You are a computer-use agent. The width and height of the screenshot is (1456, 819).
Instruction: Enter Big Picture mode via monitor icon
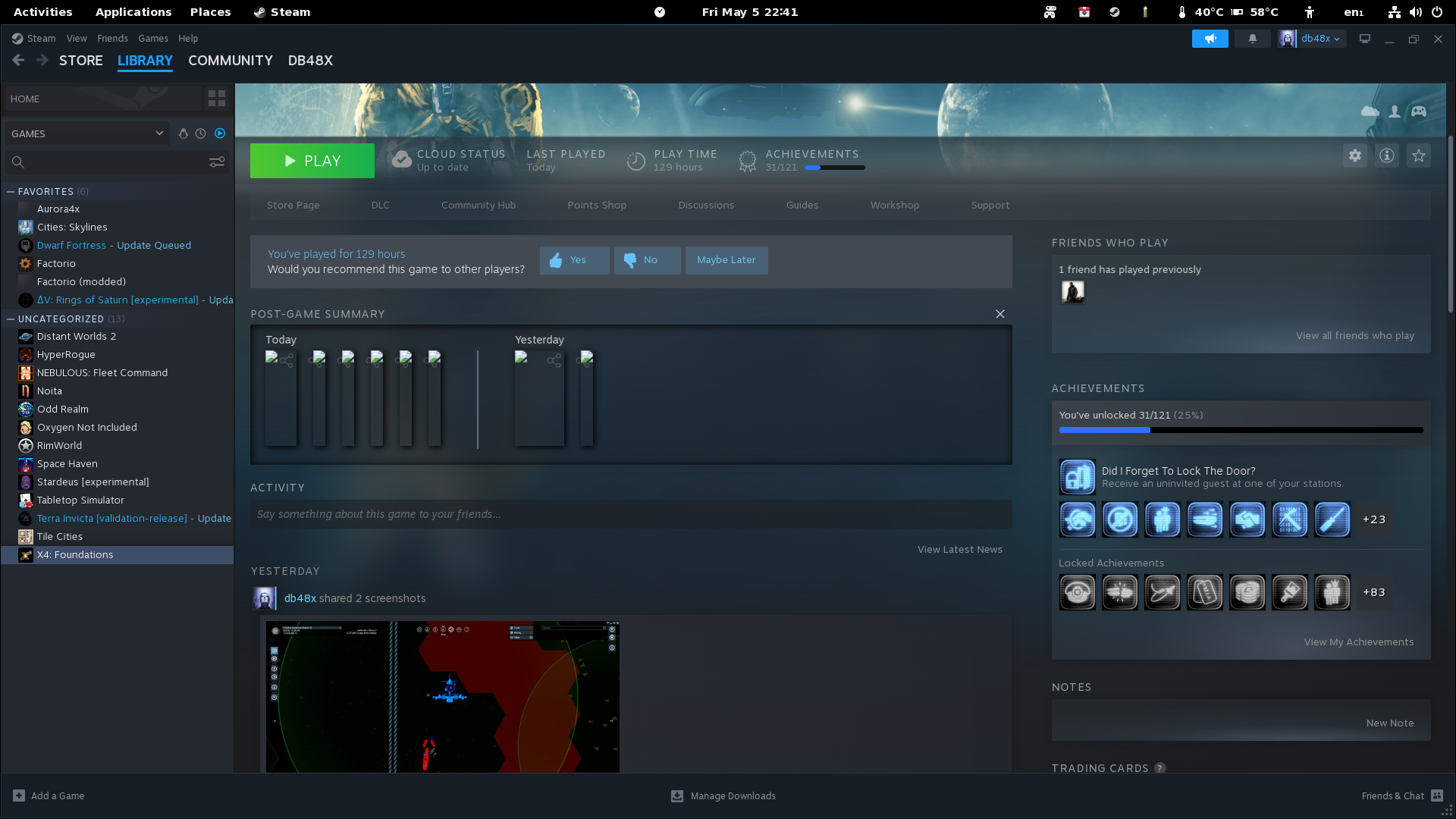click(1365, 39)
